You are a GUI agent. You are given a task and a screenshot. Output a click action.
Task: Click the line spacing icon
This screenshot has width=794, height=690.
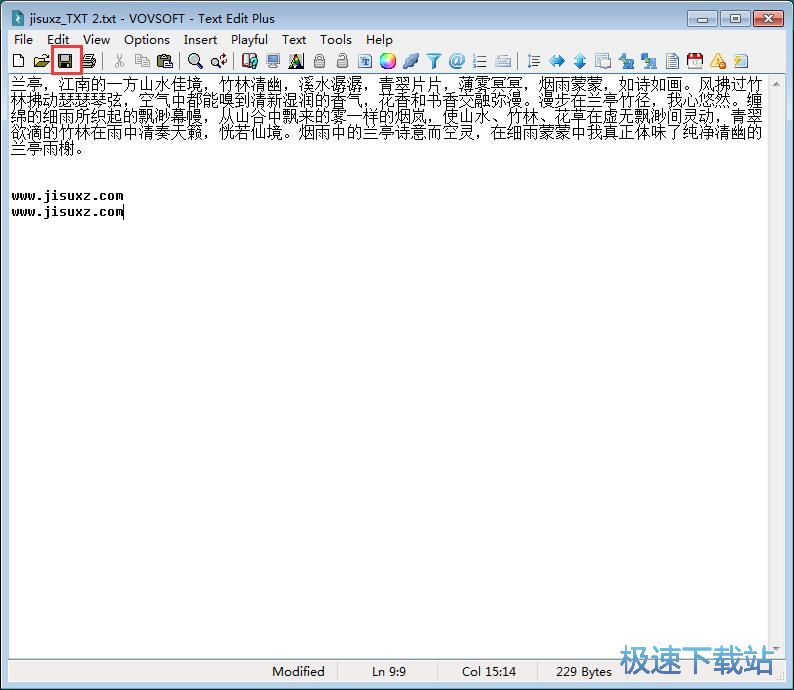click(x=533, y=61)
